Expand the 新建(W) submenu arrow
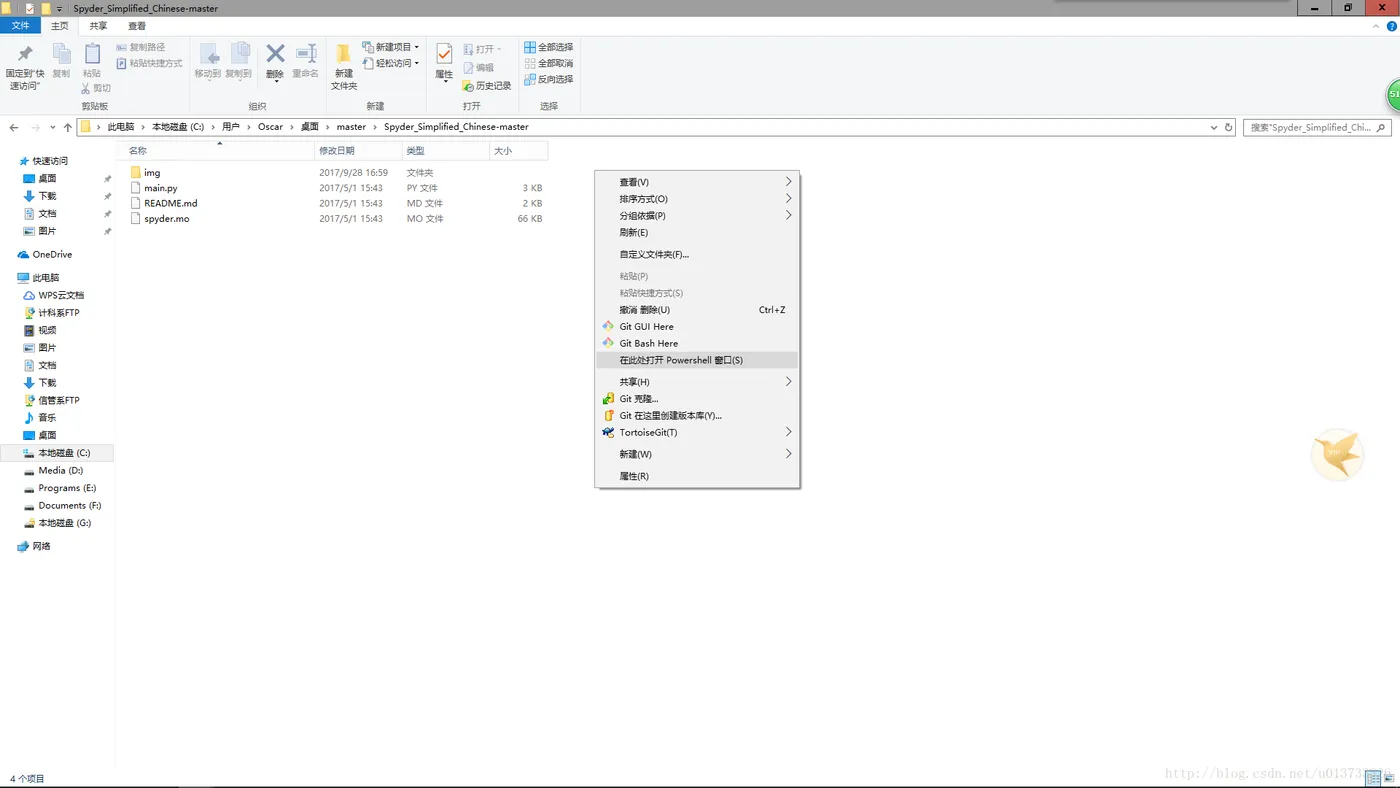The height and width of the screenshot is (788, 1400). (x=788, y=454)
